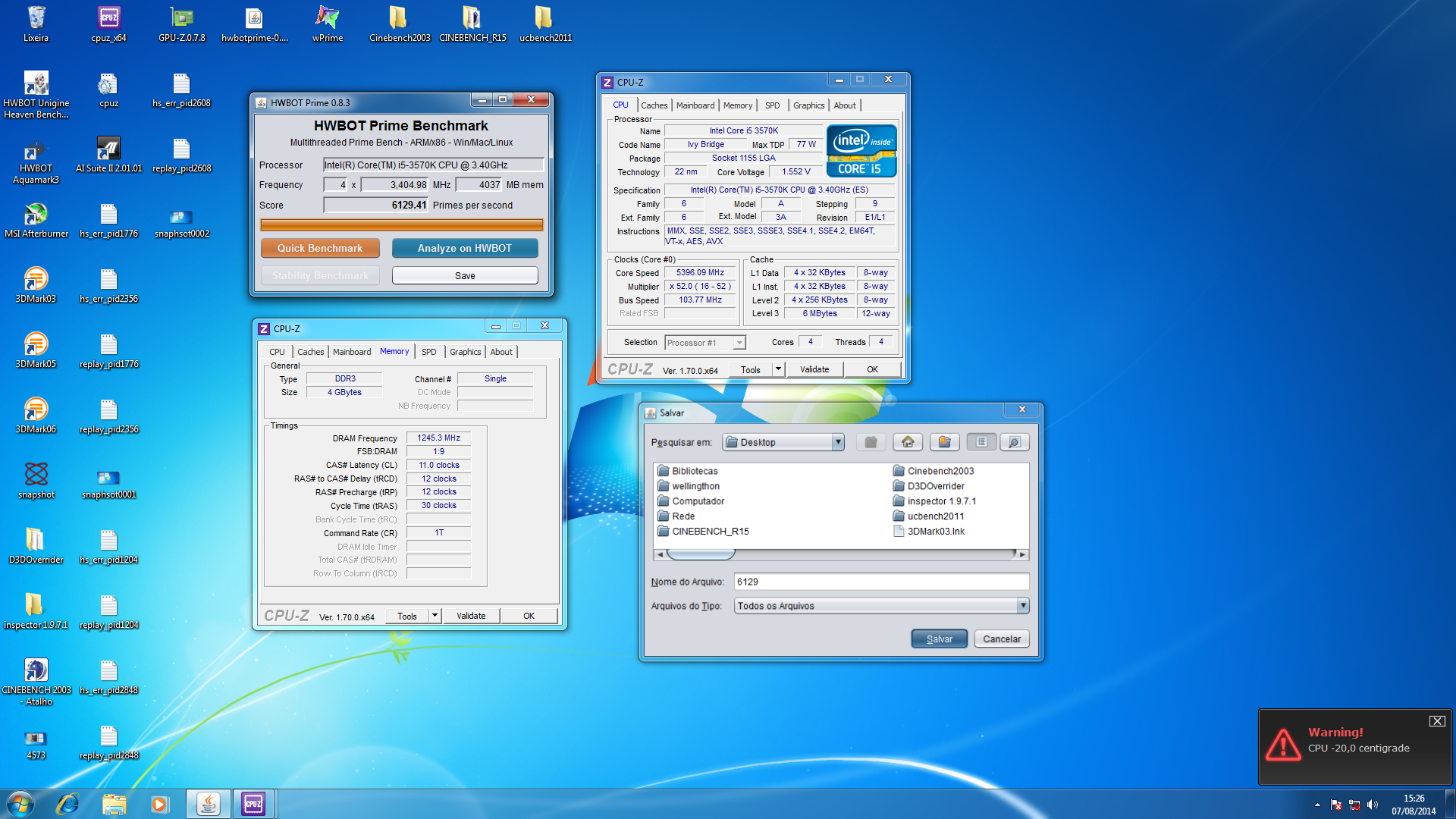Open AI Suite II 2.01.01 icon

pos(108,154)
